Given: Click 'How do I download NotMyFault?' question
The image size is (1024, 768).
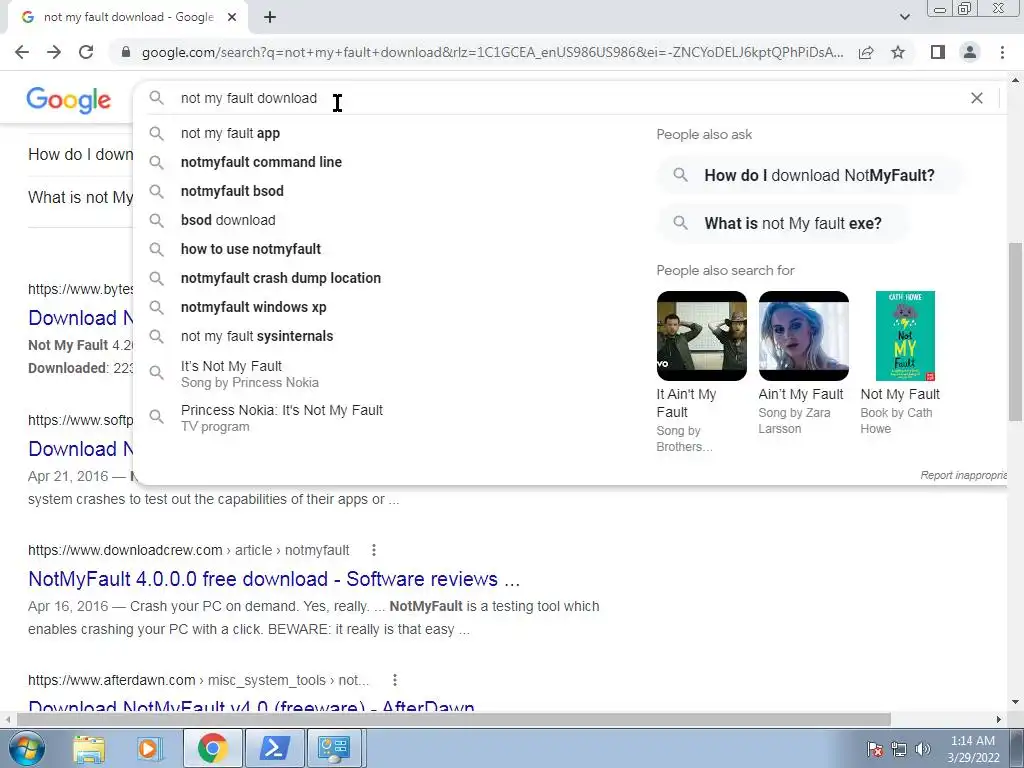Looking at the screenshot, I should click(810, 175).
